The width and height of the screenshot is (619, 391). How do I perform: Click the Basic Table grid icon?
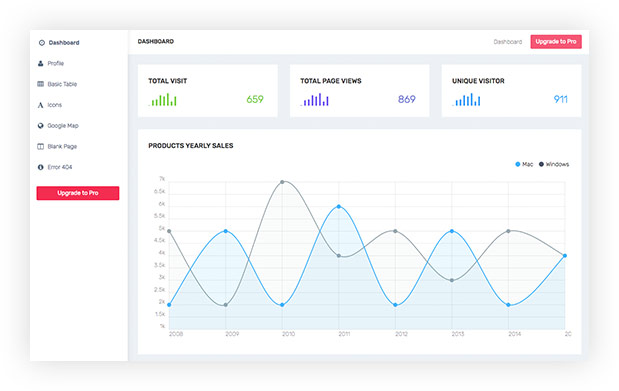pyautogui.click(x=40, y=84)
